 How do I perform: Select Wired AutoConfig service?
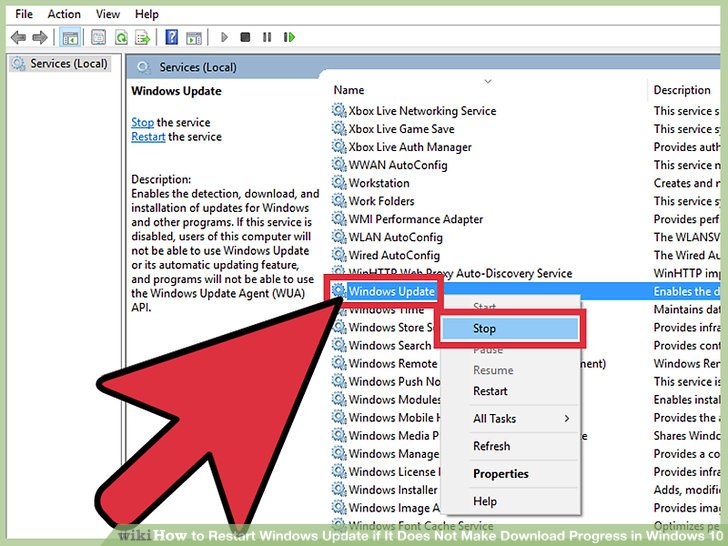click(394, 255)
